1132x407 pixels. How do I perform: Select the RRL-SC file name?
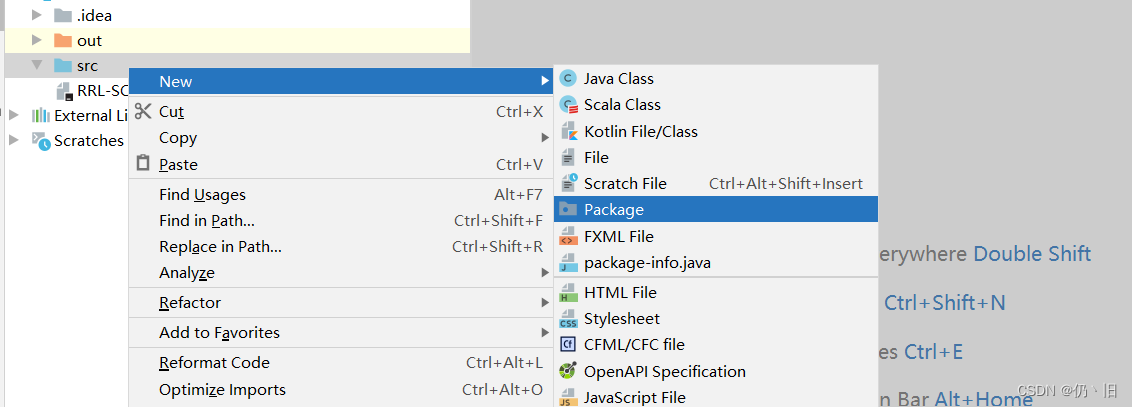point(103,92)
